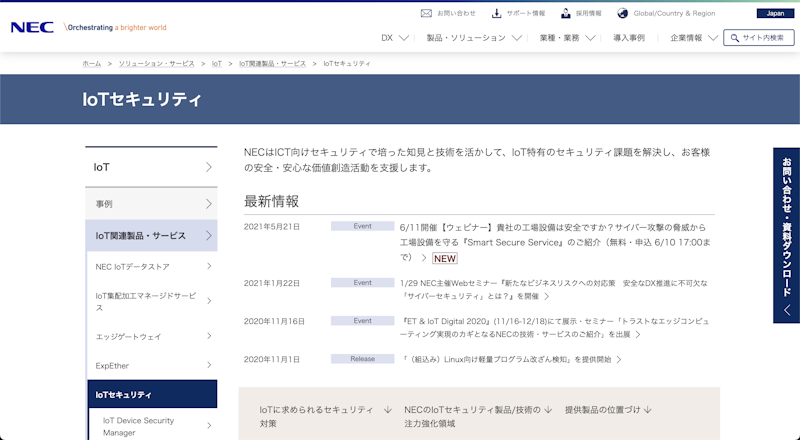Go to ホーム in the breadcrumb
Screen dimensions: 800x440
click(91, 63)
